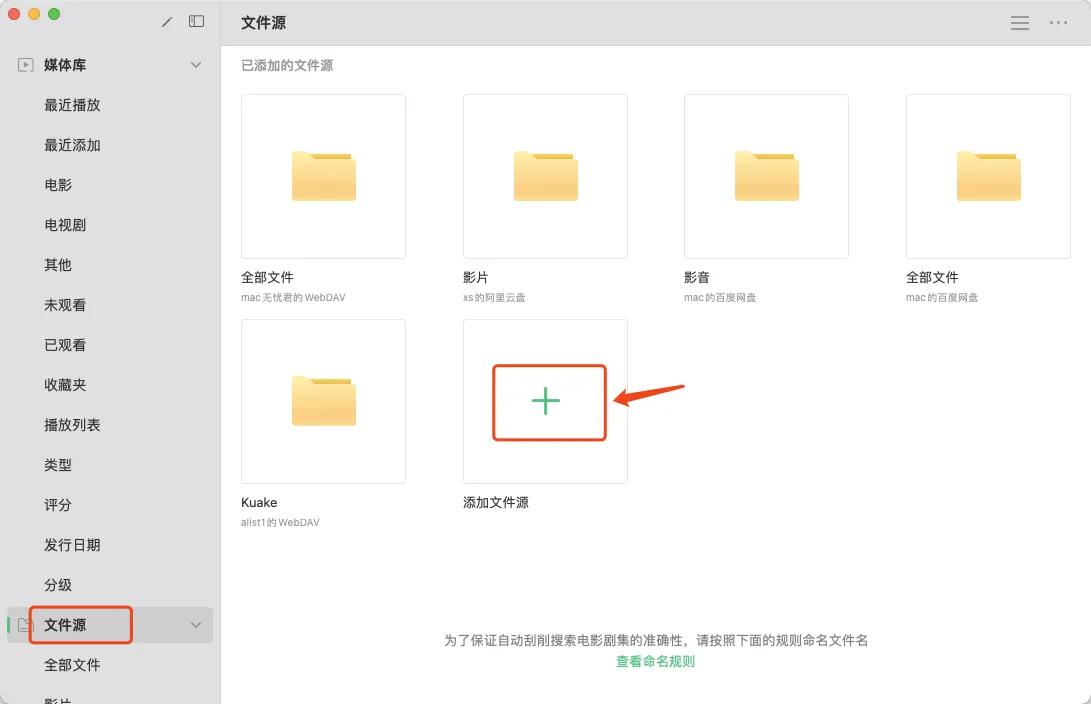The image size is (1091, 704).
Task: Click the 查看命名规则 link
Action: (x=655, y=661)
